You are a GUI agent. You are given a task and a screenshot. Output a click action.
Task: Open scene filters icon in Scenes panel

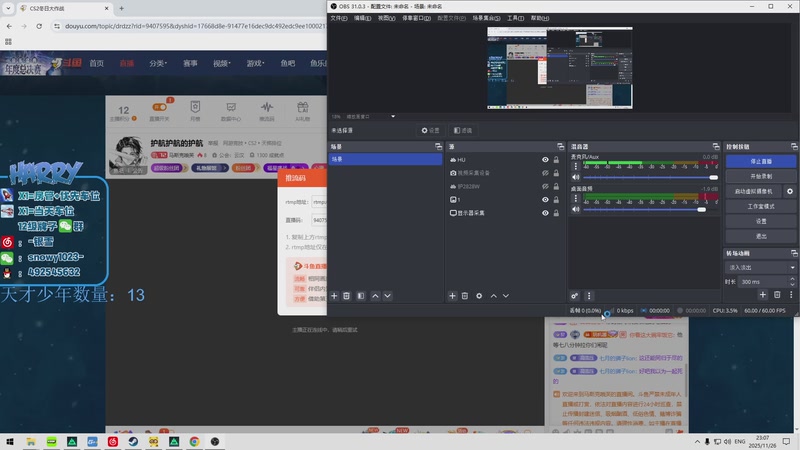click(361, 296)
